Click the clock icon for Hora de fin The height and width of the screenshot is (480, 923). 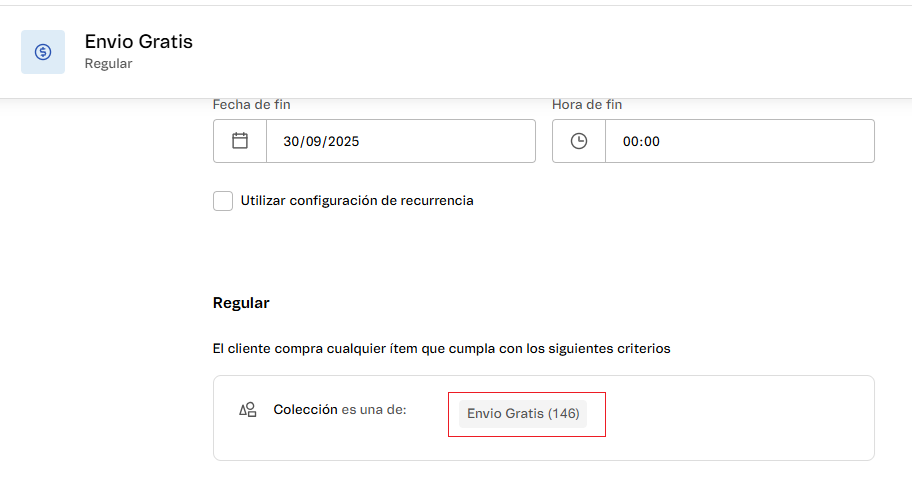tap(579, 141)
